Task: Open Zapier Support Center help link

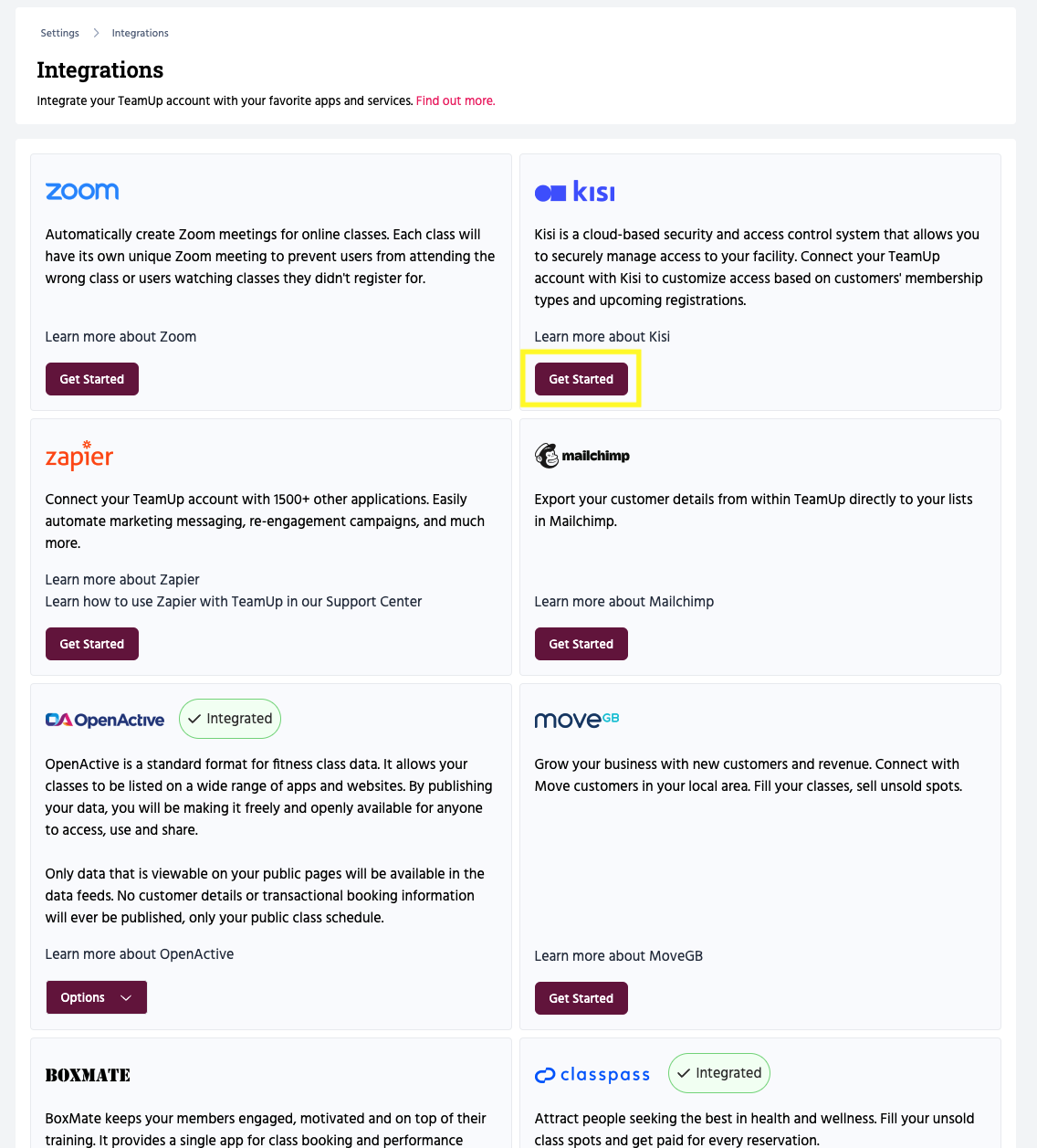Action: tap(234, 602)
